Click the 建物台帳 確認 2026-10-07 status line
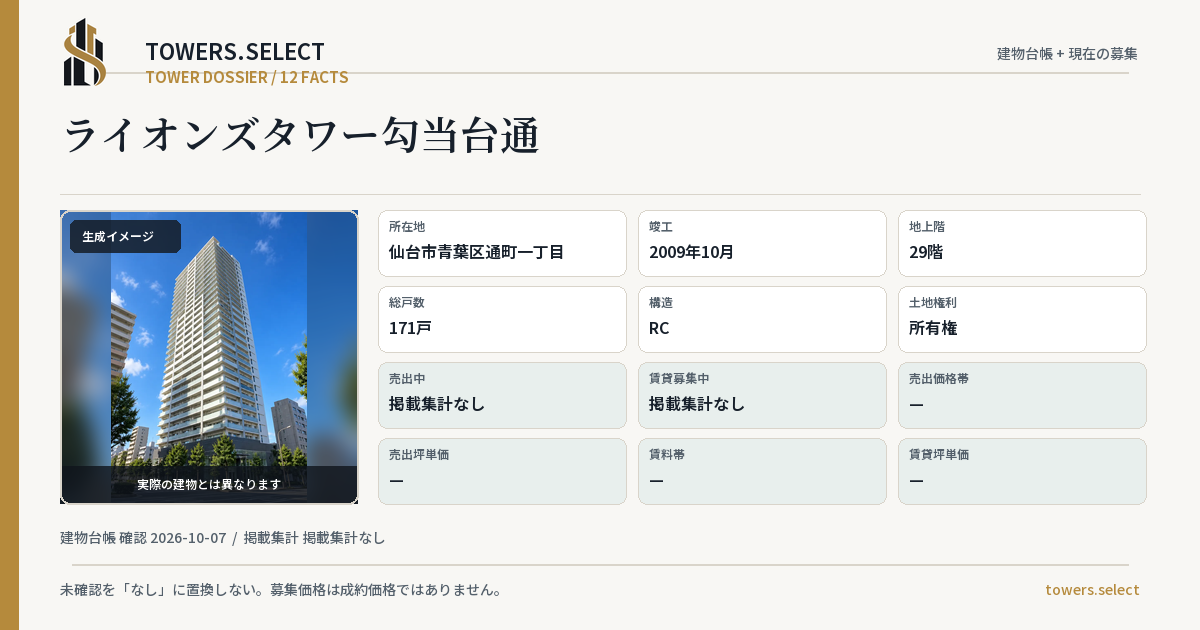The image size is (1200, 630). pos(223,538)
